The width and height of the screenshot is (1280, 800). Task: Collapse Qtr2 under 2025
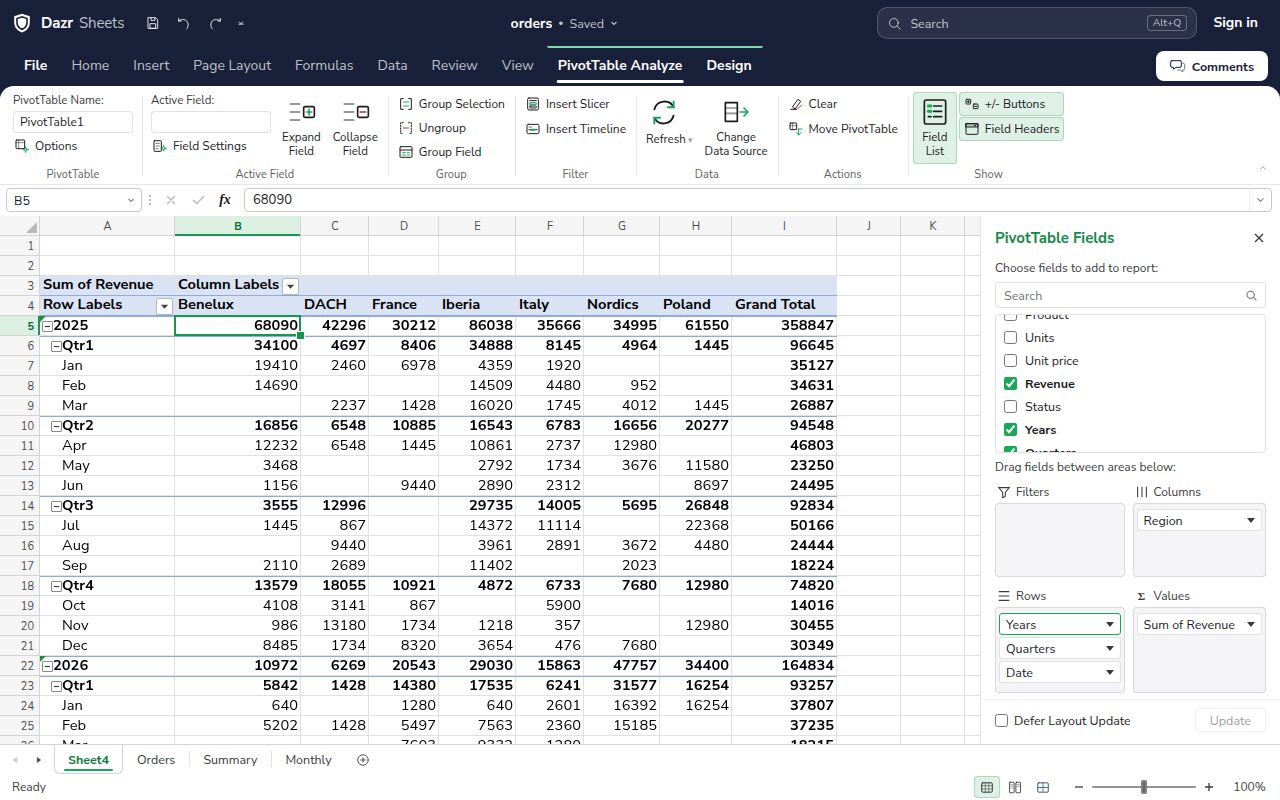tap(56, 426)
